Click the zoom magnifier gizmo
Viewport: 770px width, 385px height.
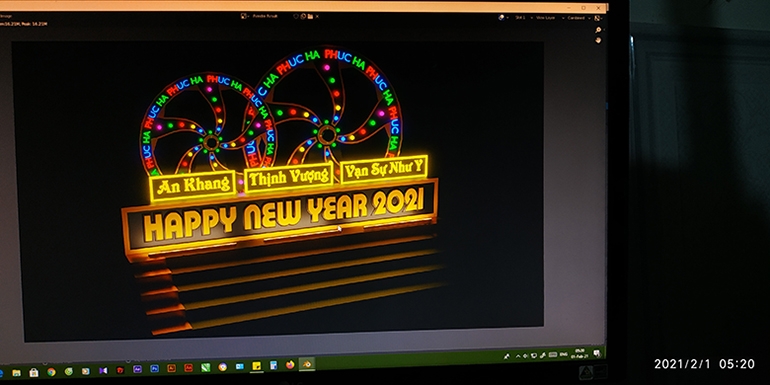pos(598,30)
